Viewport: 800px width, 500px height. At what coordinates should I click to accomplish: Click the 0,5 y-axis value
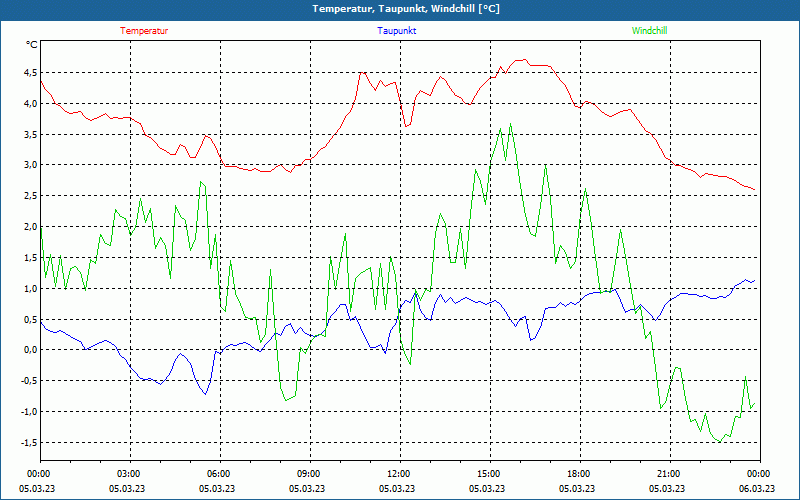[x=30, y=319]
